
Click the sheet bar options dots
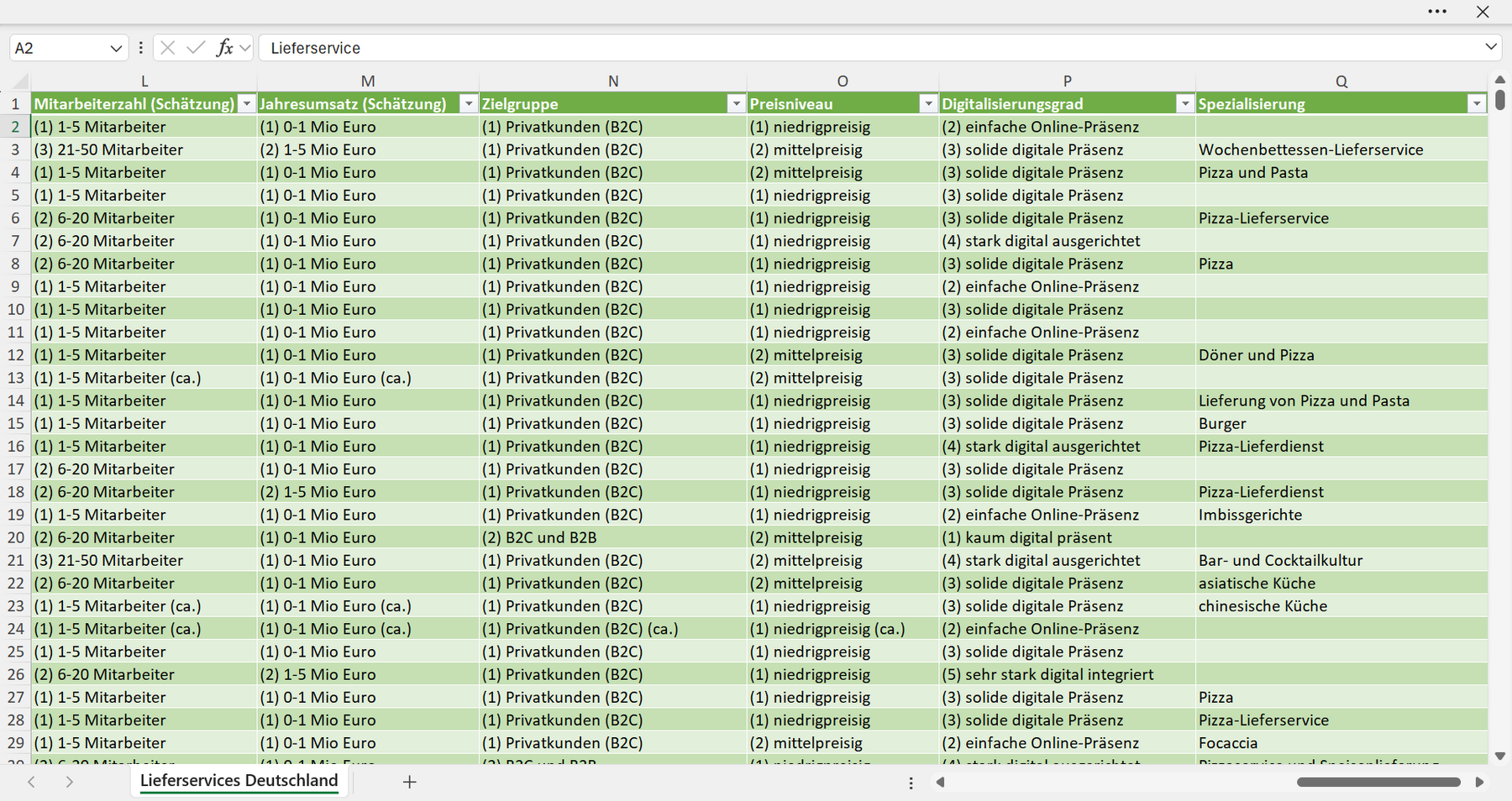click(911, 783)
